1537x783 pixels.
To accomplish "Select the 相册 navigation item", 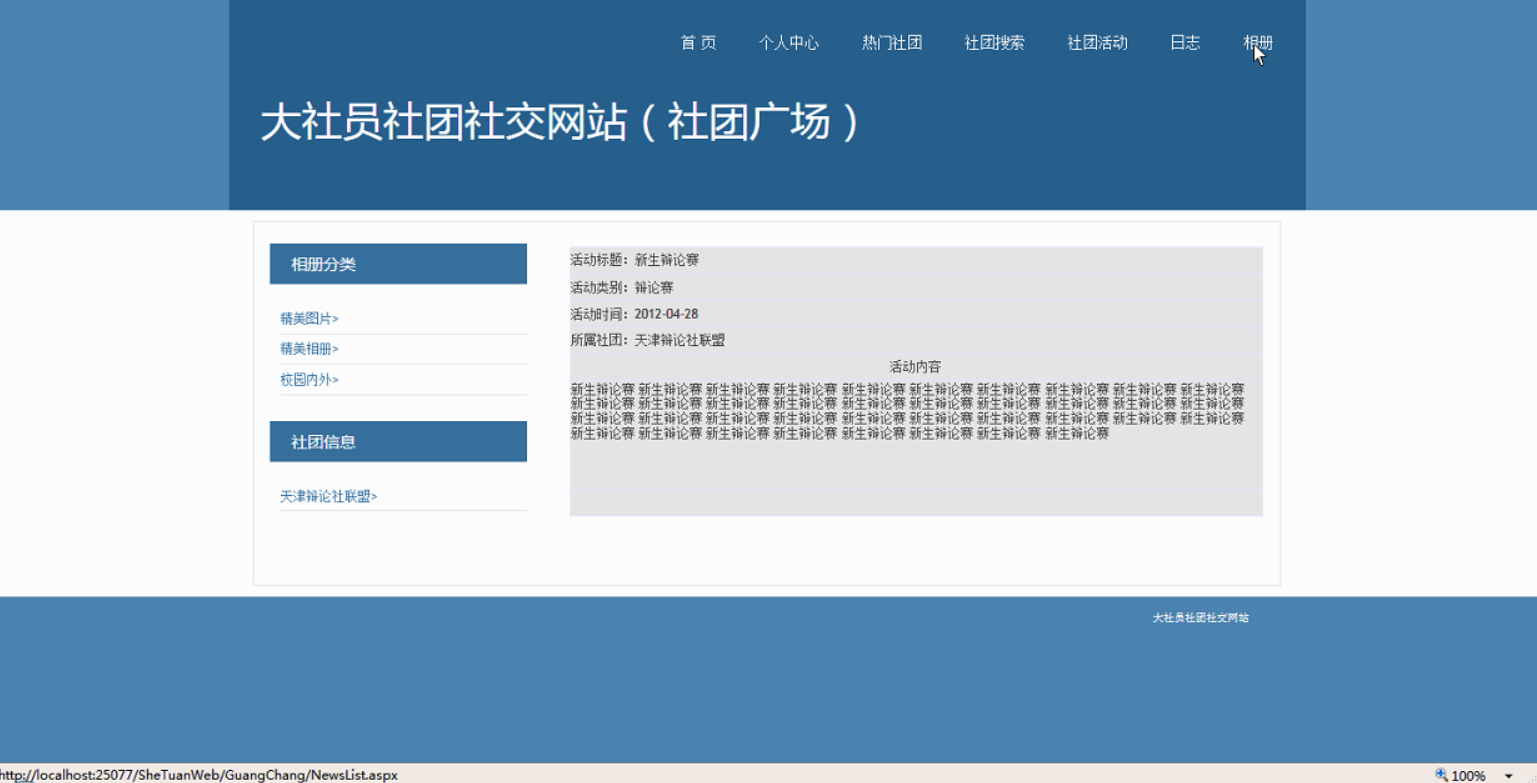I will 1255,43.
